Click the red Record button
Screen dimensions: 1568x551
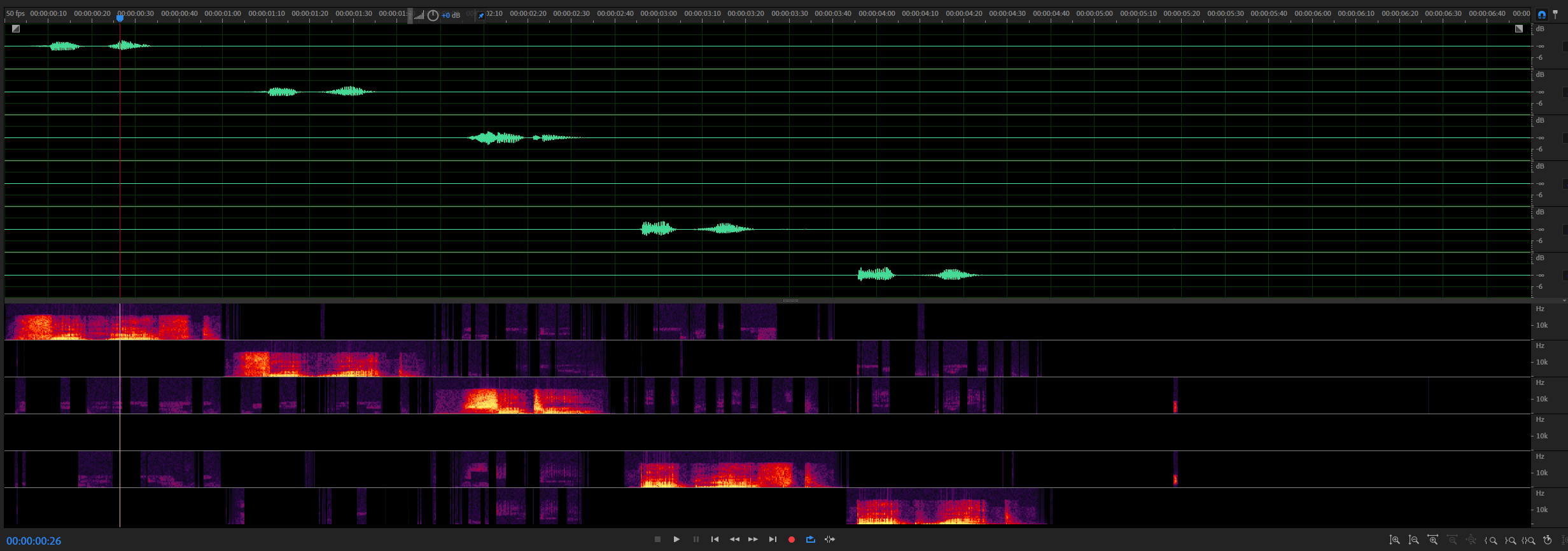click(792, 540)
